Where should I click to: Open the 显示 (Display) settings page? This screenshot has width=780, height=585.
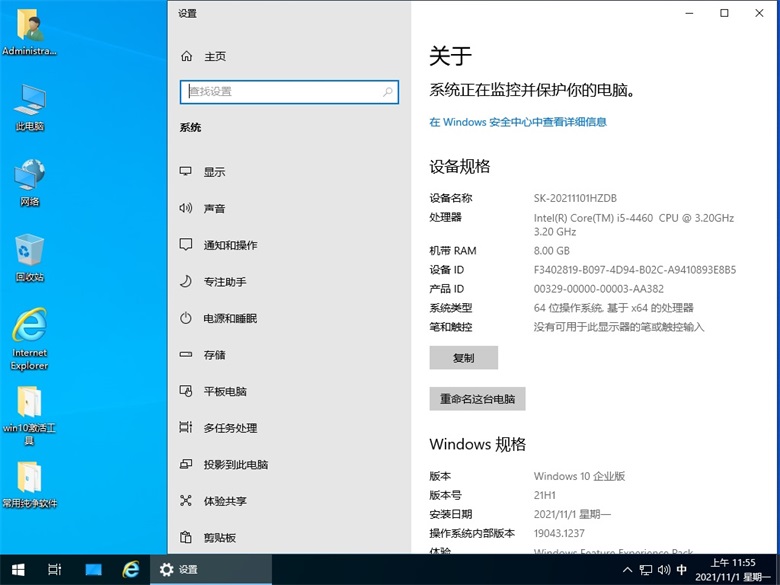[214, 172]
